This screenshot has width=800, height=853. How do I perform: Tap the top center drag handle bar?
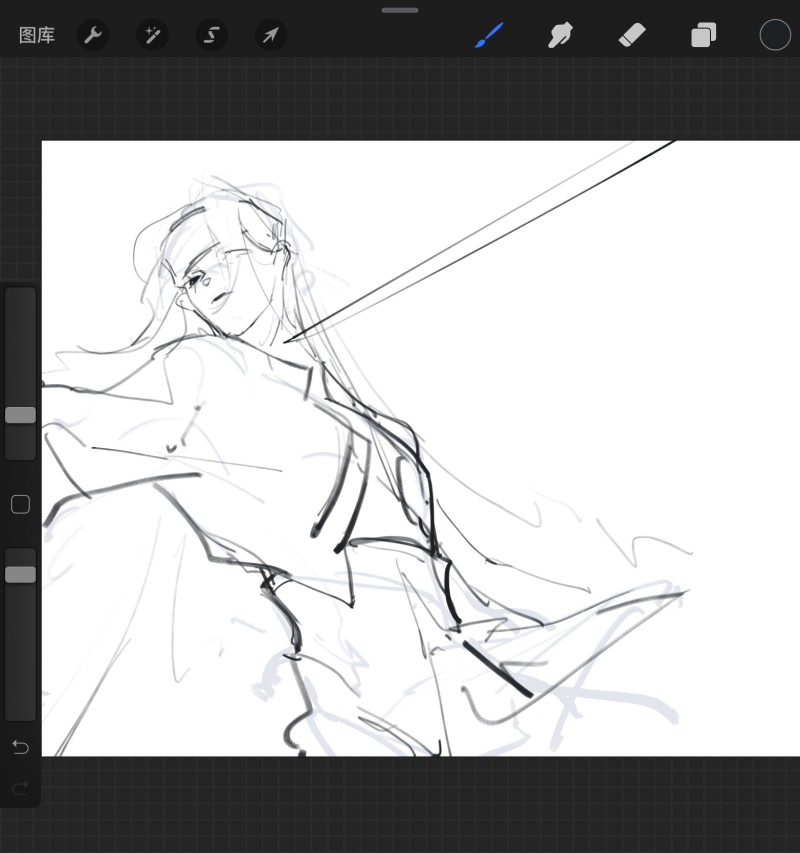click(400, 10)
